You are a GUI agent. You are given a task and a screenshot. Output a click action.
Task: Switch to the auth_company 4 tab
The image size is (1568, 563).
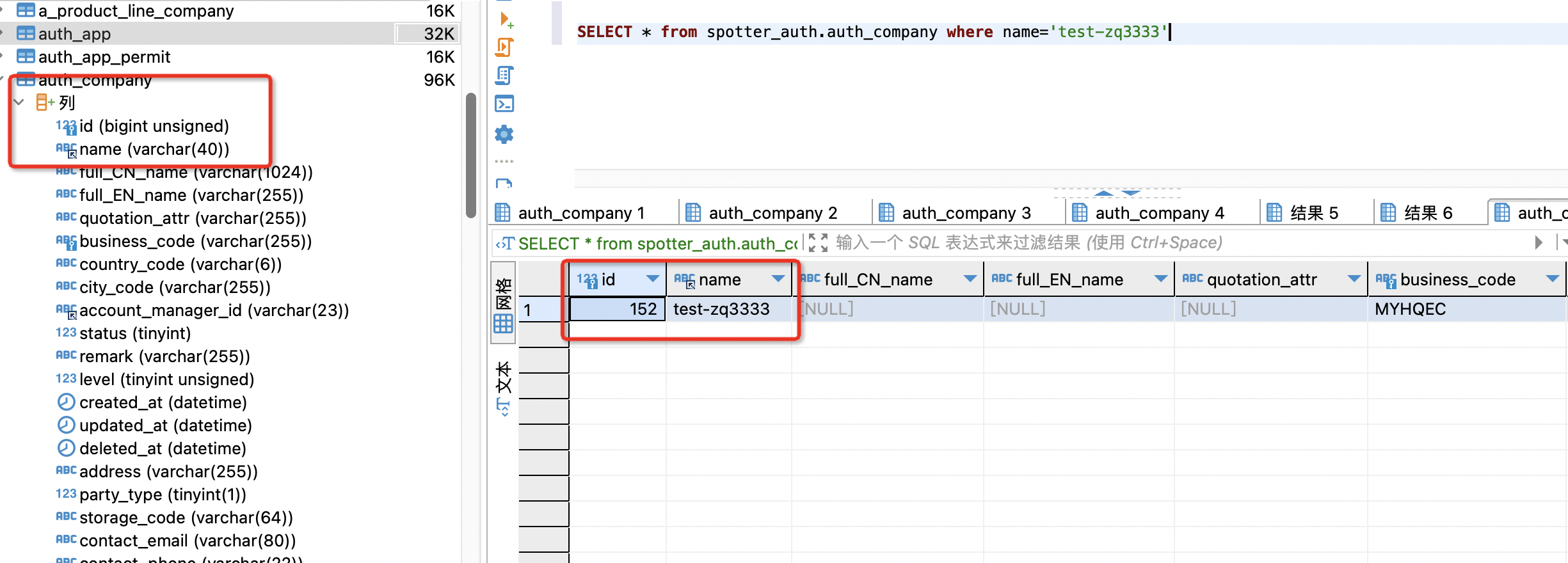coord(1161,212)
